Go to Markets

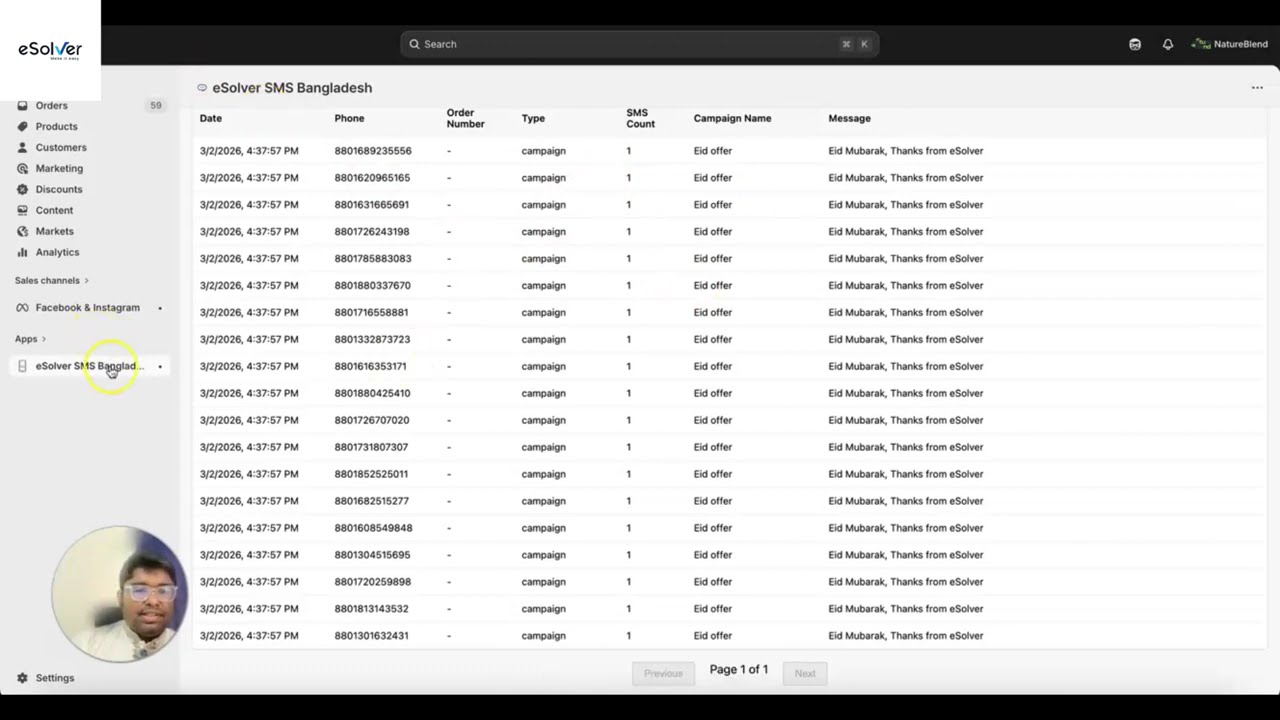55,231
